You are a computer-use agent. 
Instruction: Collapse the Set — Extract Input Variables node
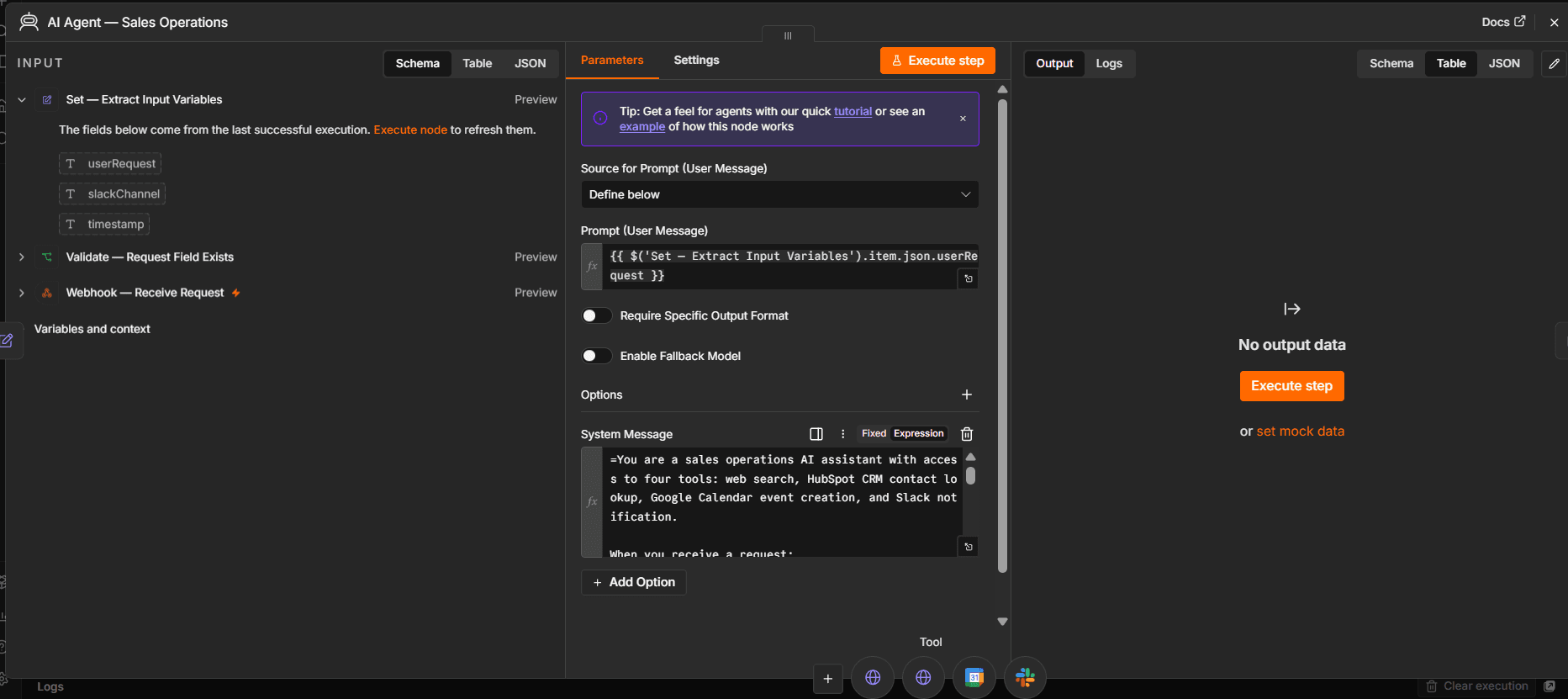point(22,99)
